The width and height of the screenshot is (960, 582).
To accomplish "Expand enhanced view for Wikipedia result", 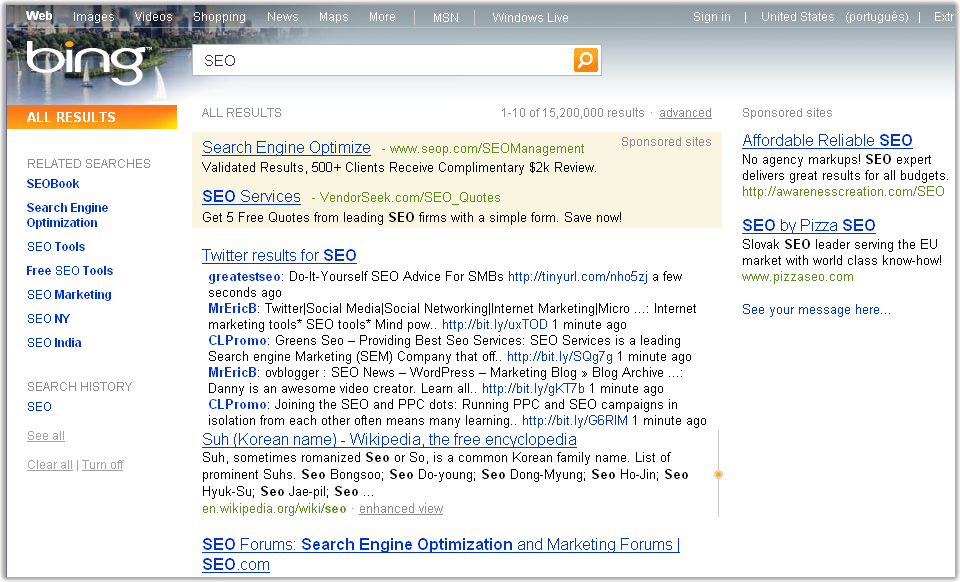I will click(x=401, y=509).
